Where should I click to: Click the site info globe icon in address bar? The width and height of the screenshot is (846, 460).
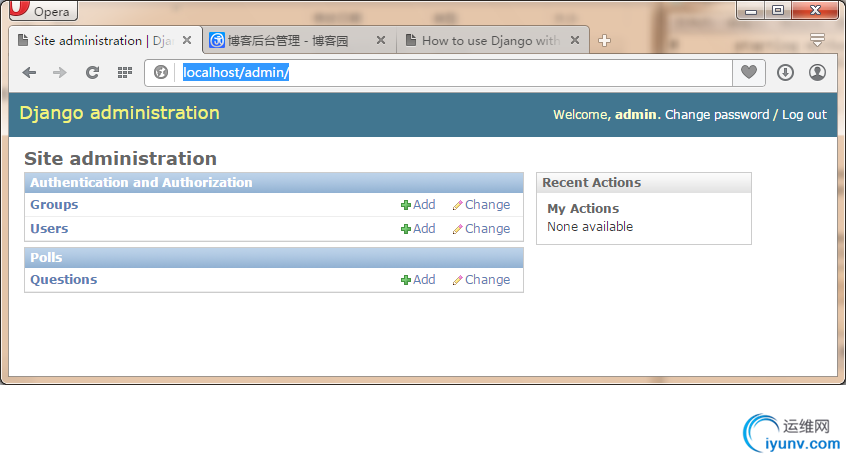coord(161,72)
